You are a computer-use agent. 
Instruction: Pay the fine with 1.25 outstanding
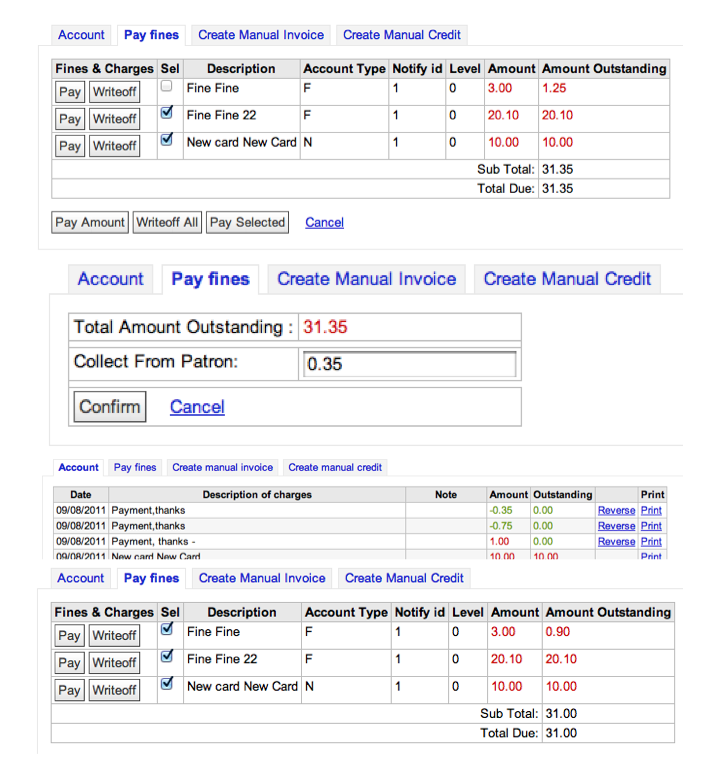[69, 92]
